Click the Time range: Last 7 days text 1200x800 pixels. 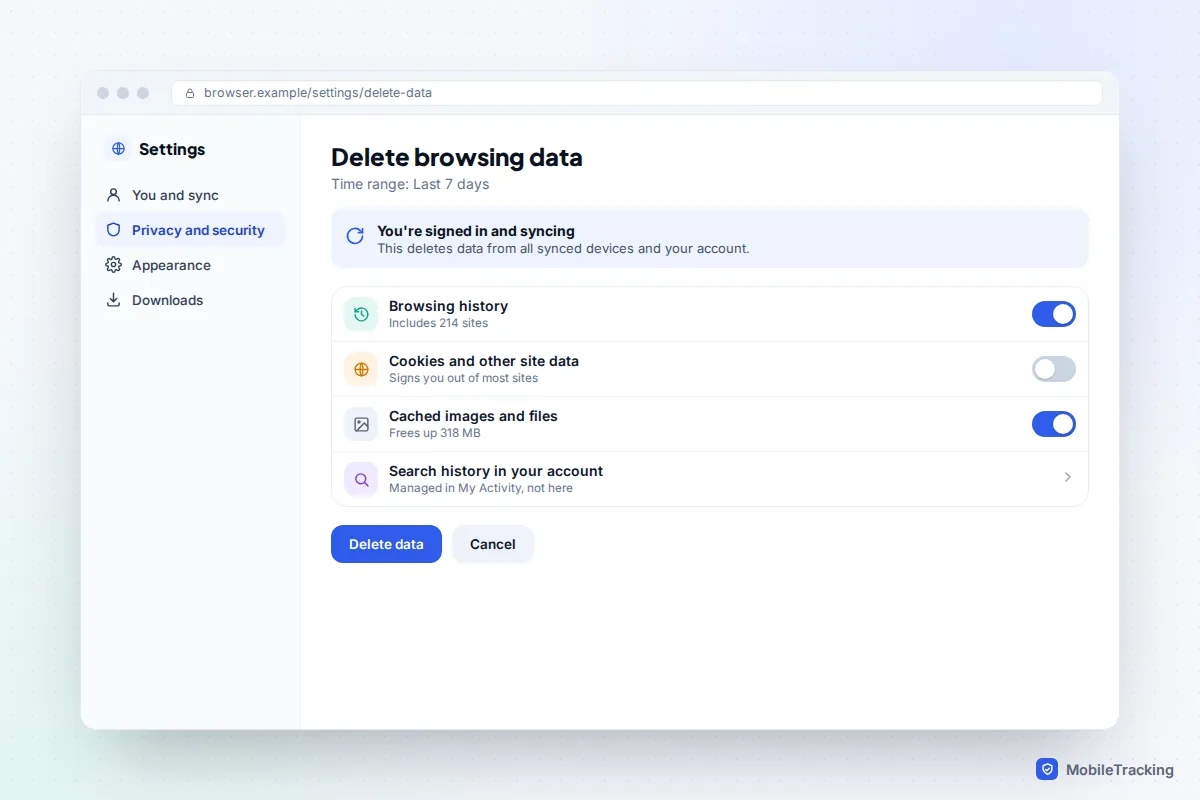pos(410,184)
